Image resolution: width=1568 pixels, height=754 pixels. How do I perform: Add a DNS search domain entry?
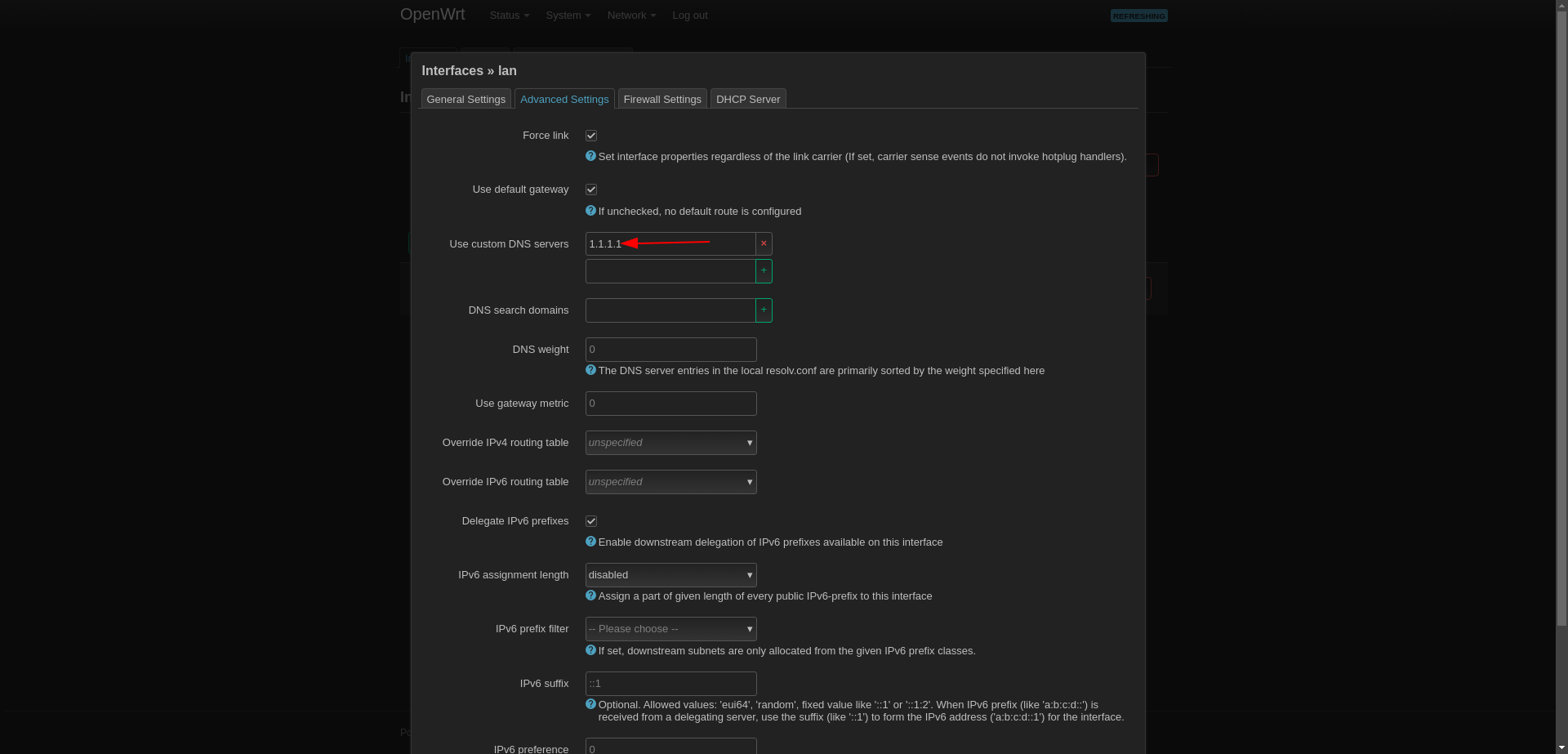click(x=764, y=310)
